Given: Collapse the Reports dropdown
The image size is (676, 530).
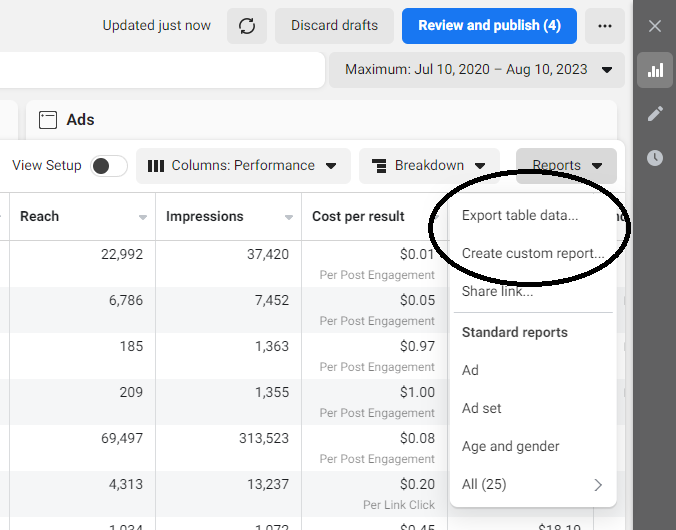Looking at the screenshot, I should [x=566, y=166].
